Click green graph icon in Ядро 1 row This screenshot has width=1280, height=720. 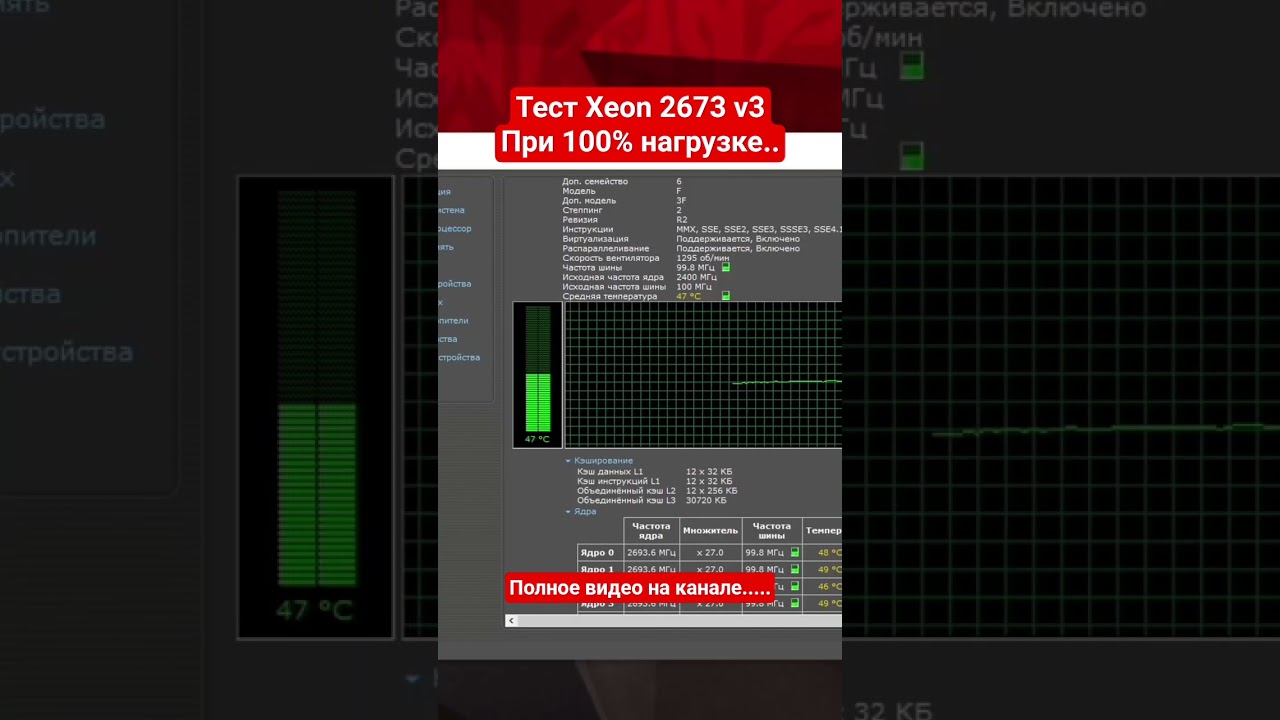[x=795, y=569]
